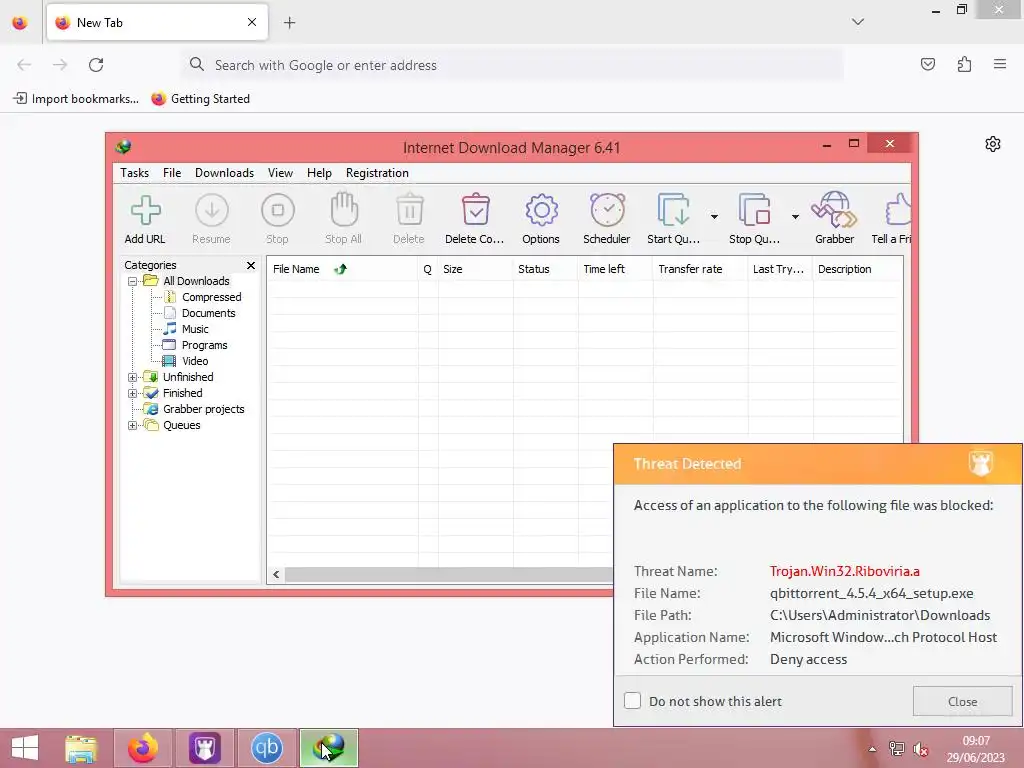Open New Tab personalize gear icon
Screen dimensions: 1024x768
pos(993,144)
